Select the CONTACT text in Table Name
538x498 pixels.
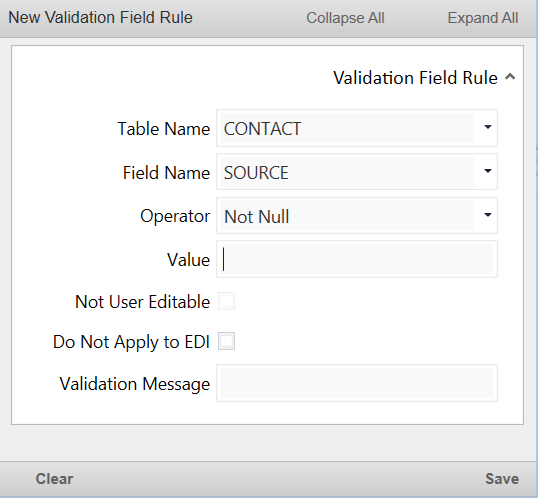tap(262, 129)
